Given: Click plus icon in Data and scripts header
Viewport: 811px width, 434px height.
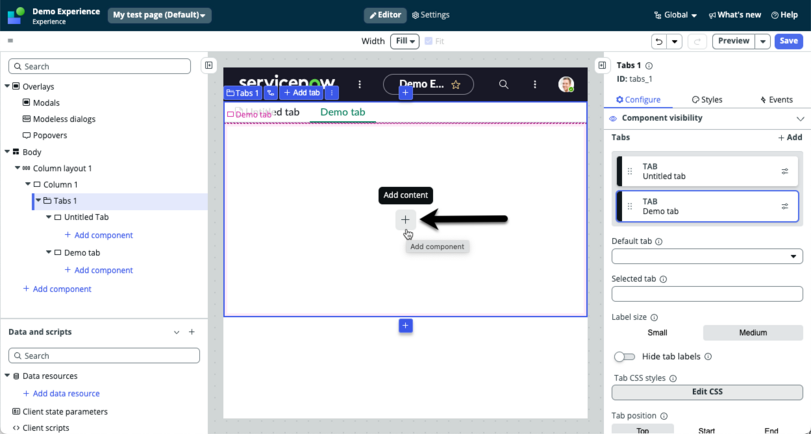Looking at the screenshot, I should [192, 332].
